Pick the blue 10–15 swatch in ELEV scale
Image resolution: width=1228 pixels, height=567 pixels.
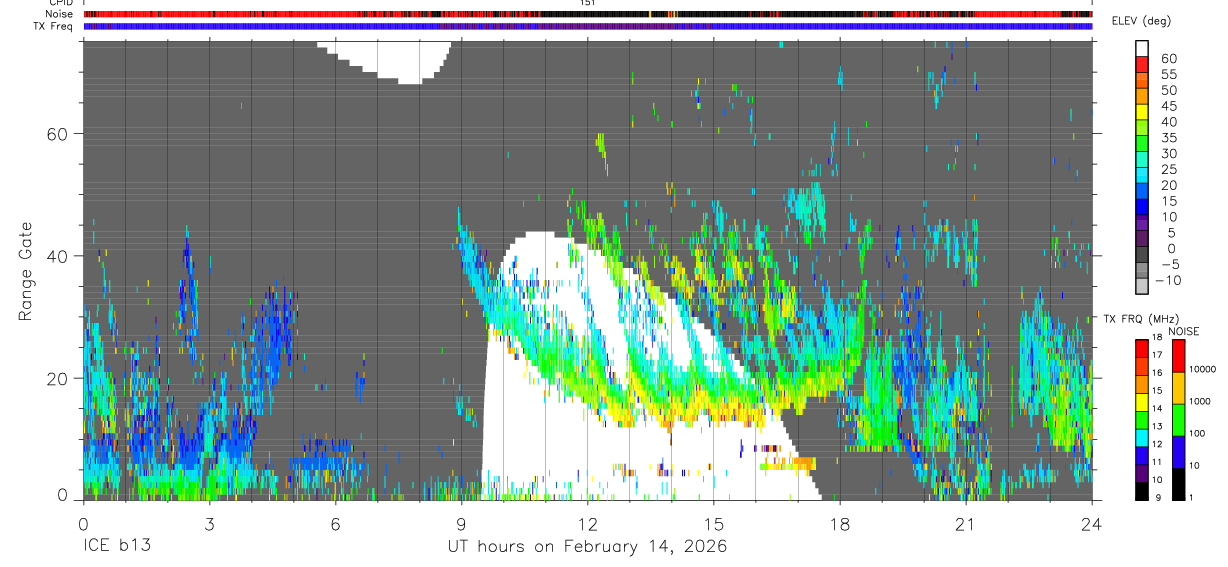[x=1142, y=208]
